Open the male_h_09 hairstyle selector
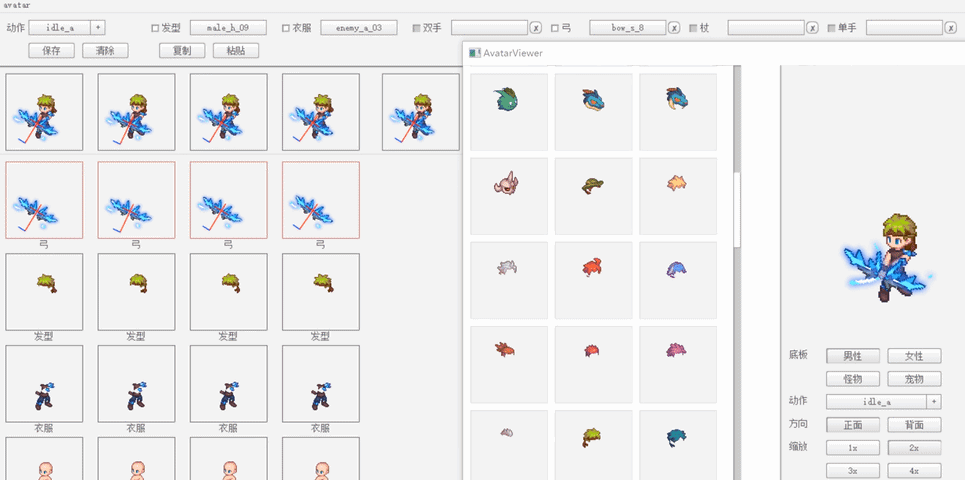This screenshot has width=965, height=480. coord(228,28)
